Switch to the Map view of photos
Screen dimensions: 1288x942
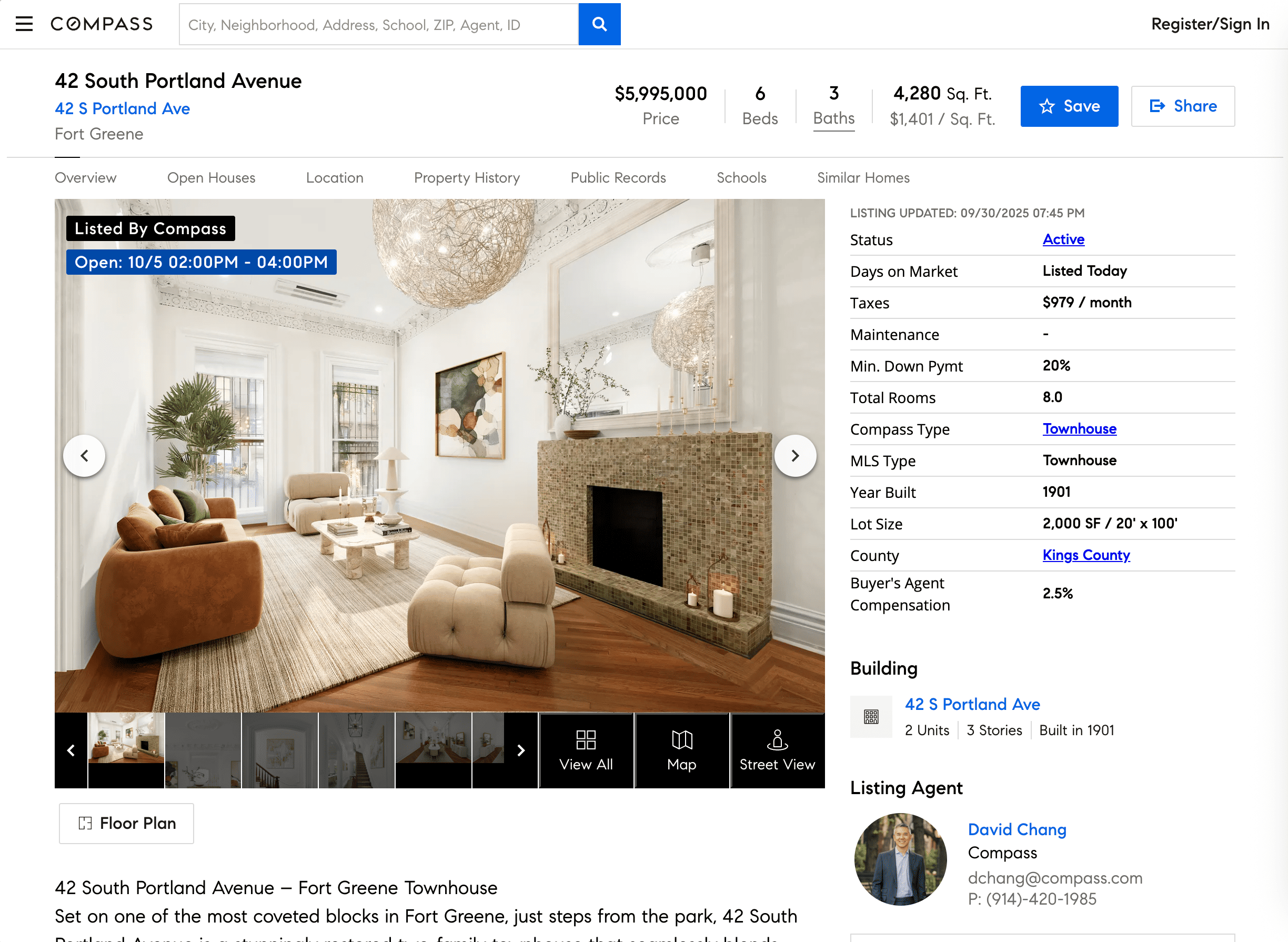(x=681, y=750)
